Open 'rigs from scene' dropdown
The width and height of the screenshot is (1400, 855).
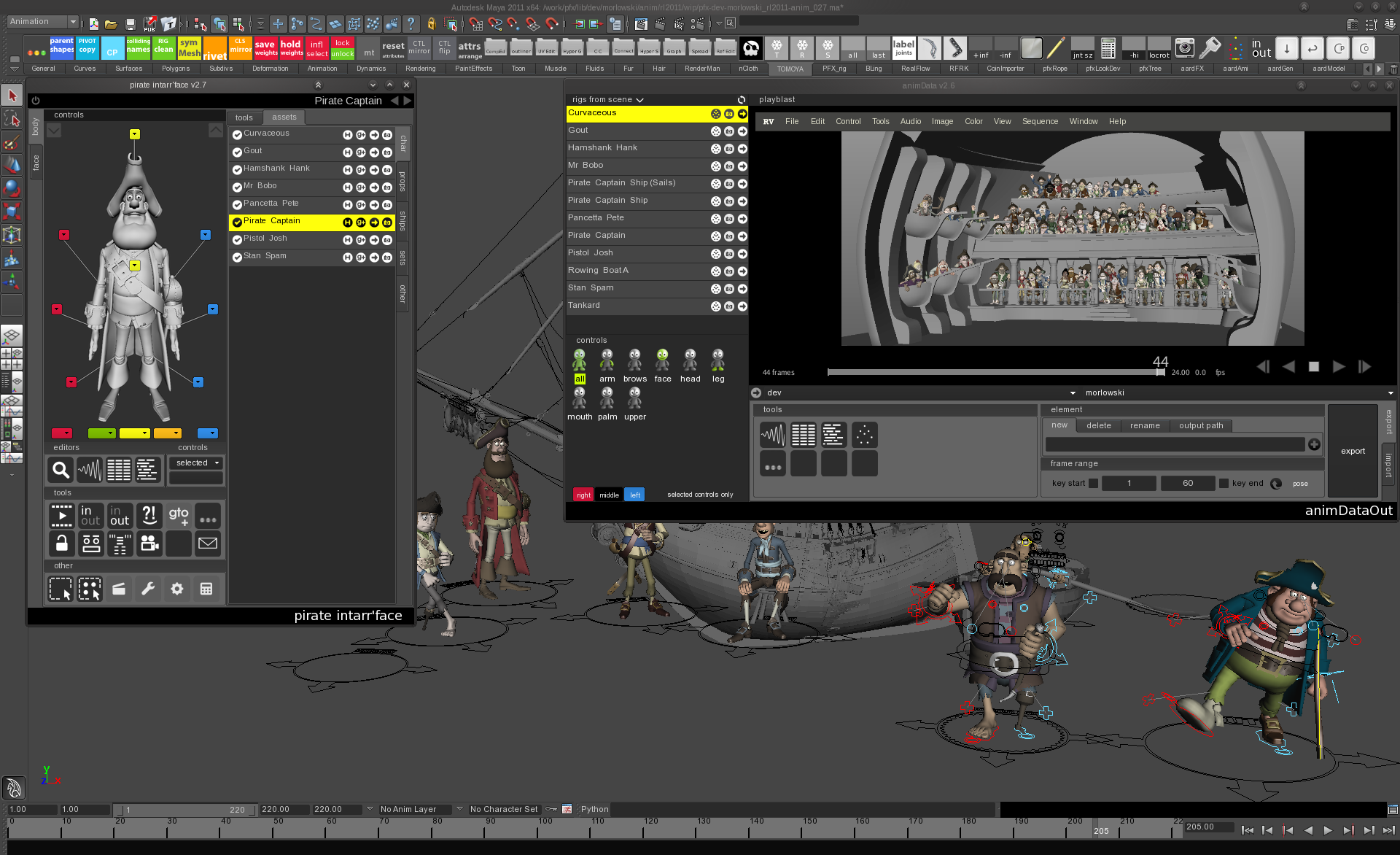607,100
